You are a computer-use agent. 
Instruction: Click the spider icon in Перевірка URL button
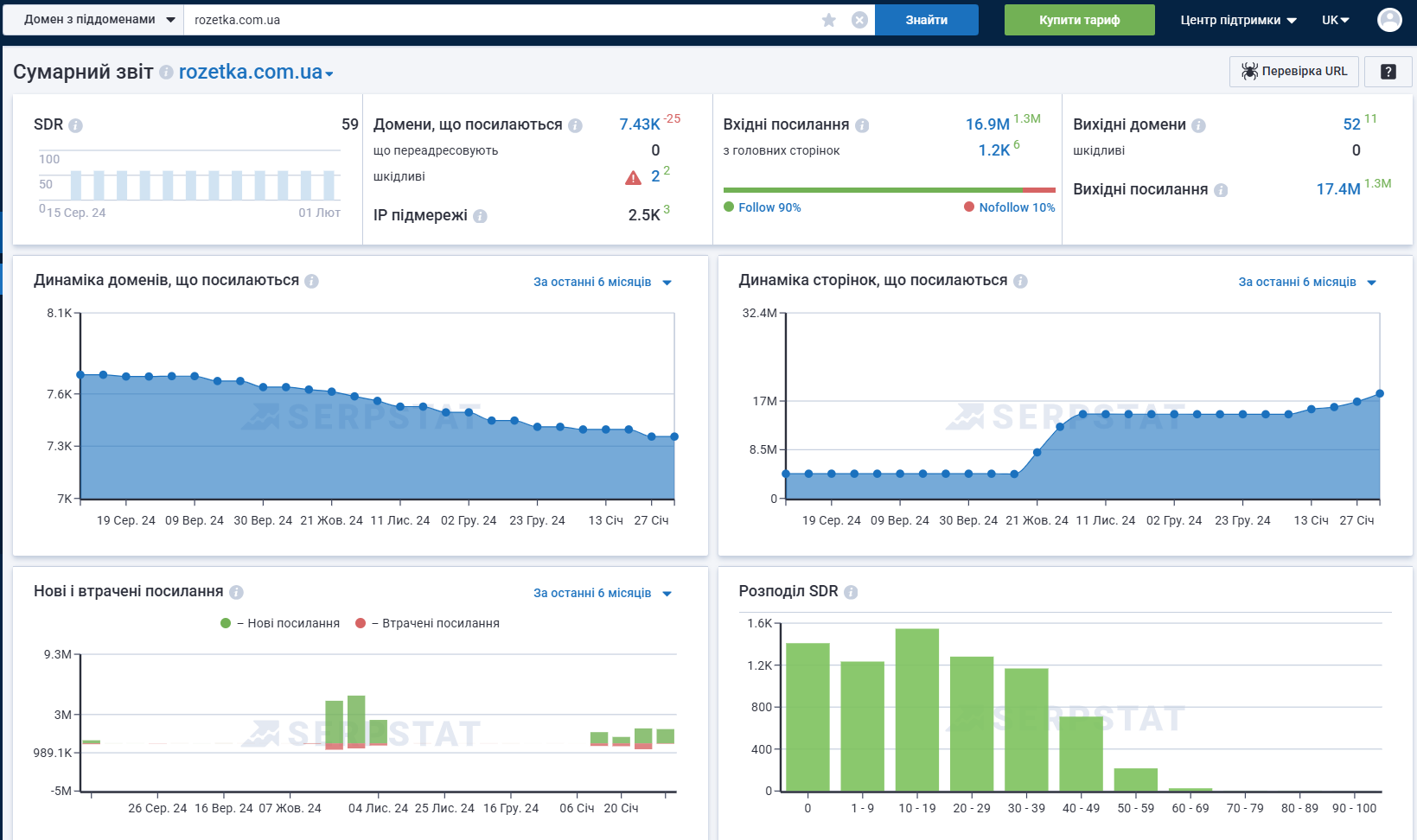(1249, 71)
